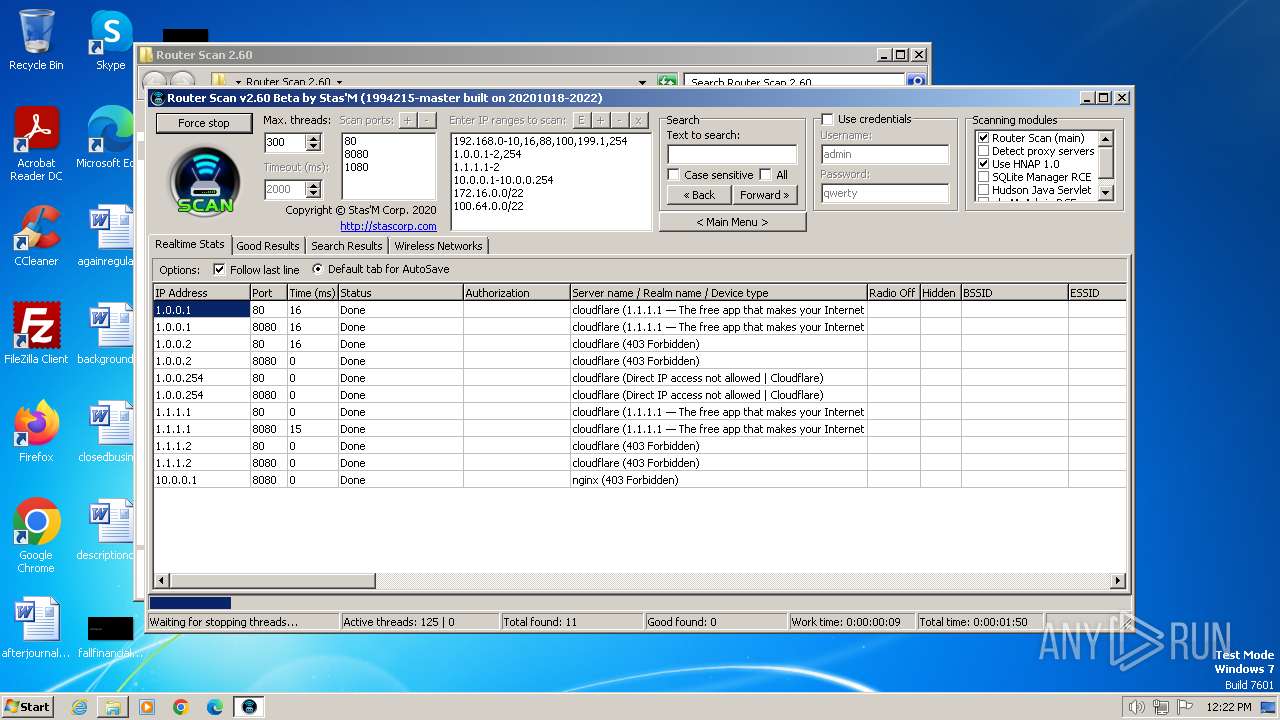Launch Firefox from desktop

[x=36, y=432]
